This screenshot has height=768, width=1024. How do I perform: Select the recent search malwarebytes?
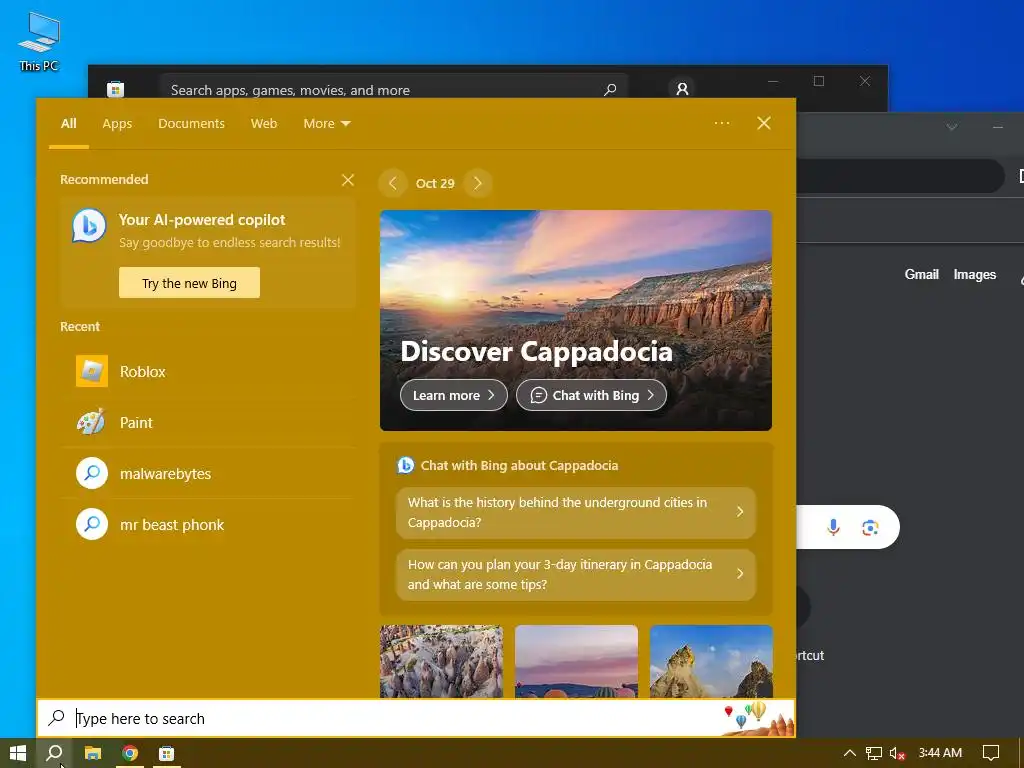pyautogui.click(x=208, y=473)
